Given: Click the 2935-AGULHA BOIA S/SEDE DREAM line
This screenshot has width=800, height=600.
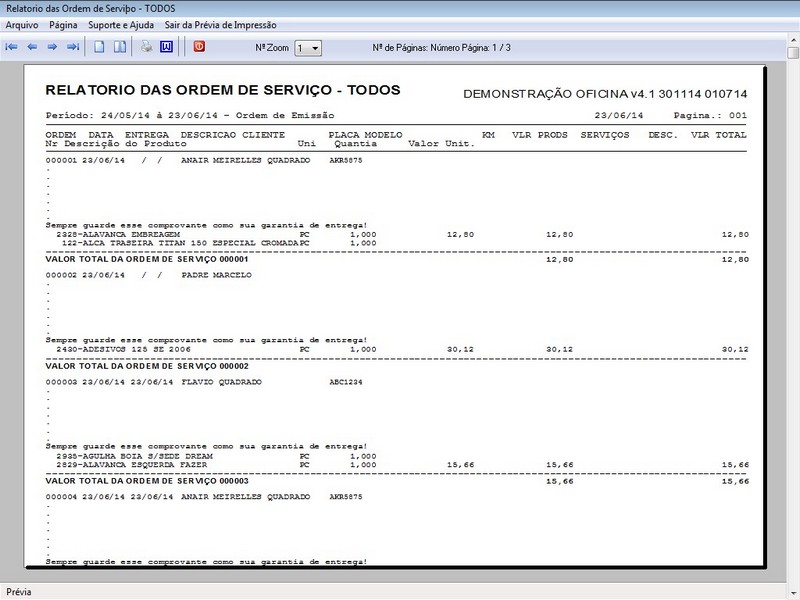Looking at the screenshot, I should tap(216, 456).
